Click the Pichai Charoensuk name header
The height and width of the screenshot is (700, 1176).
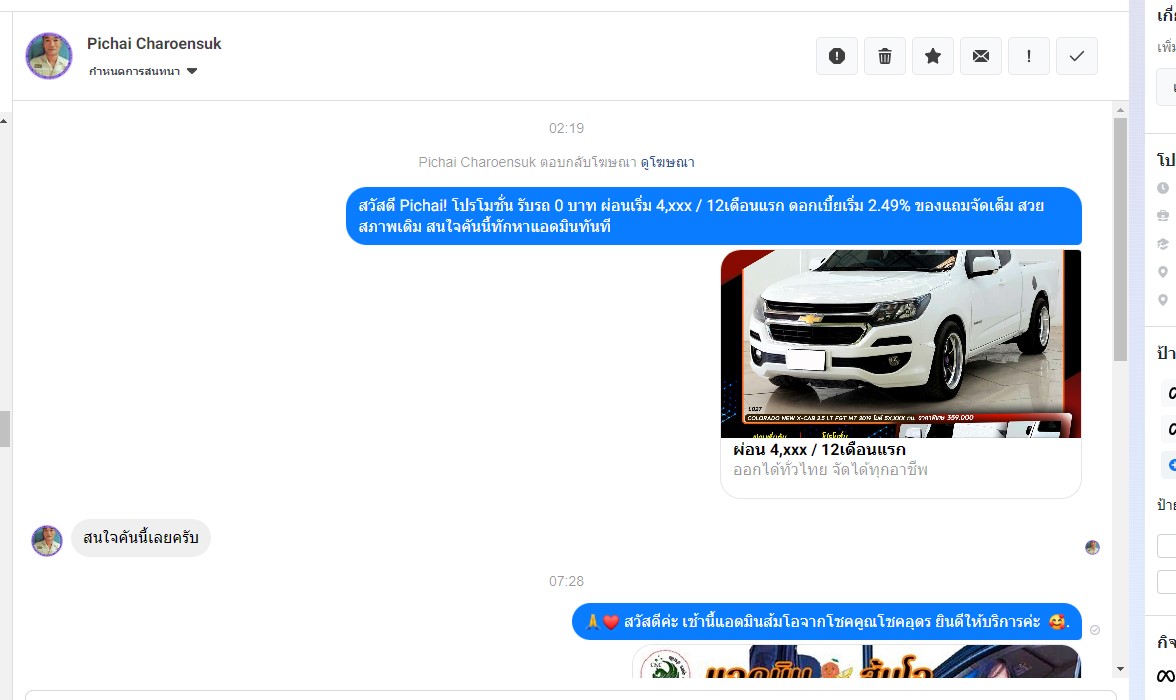pos(154,44)
